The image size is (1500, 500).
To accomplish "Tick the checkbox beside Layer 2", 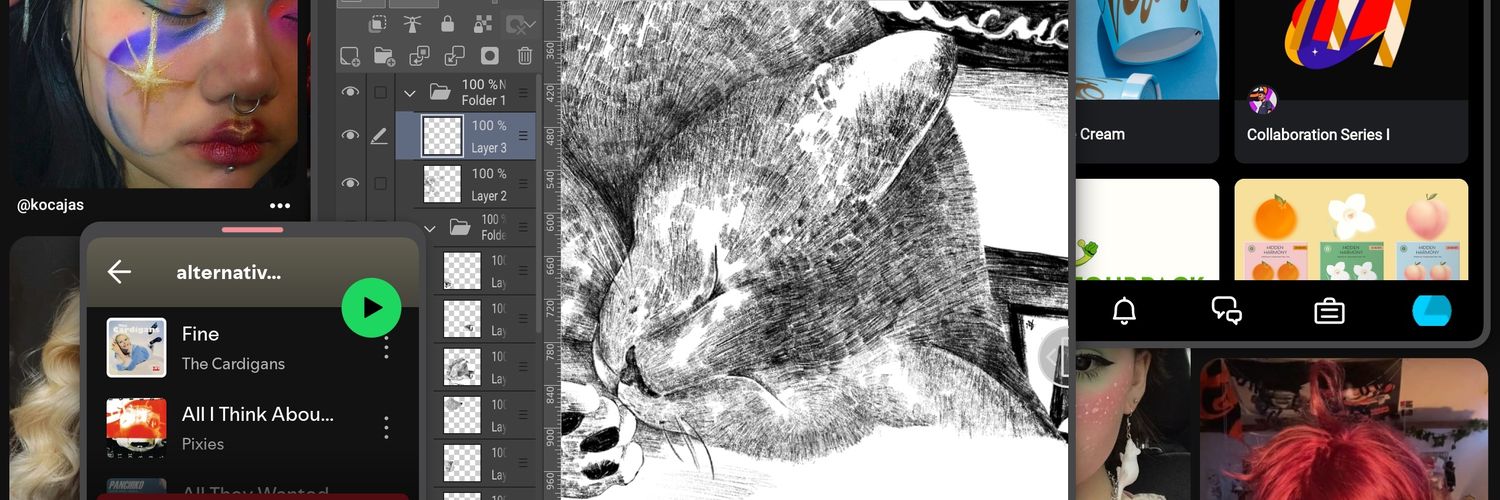I will [380, 183].
